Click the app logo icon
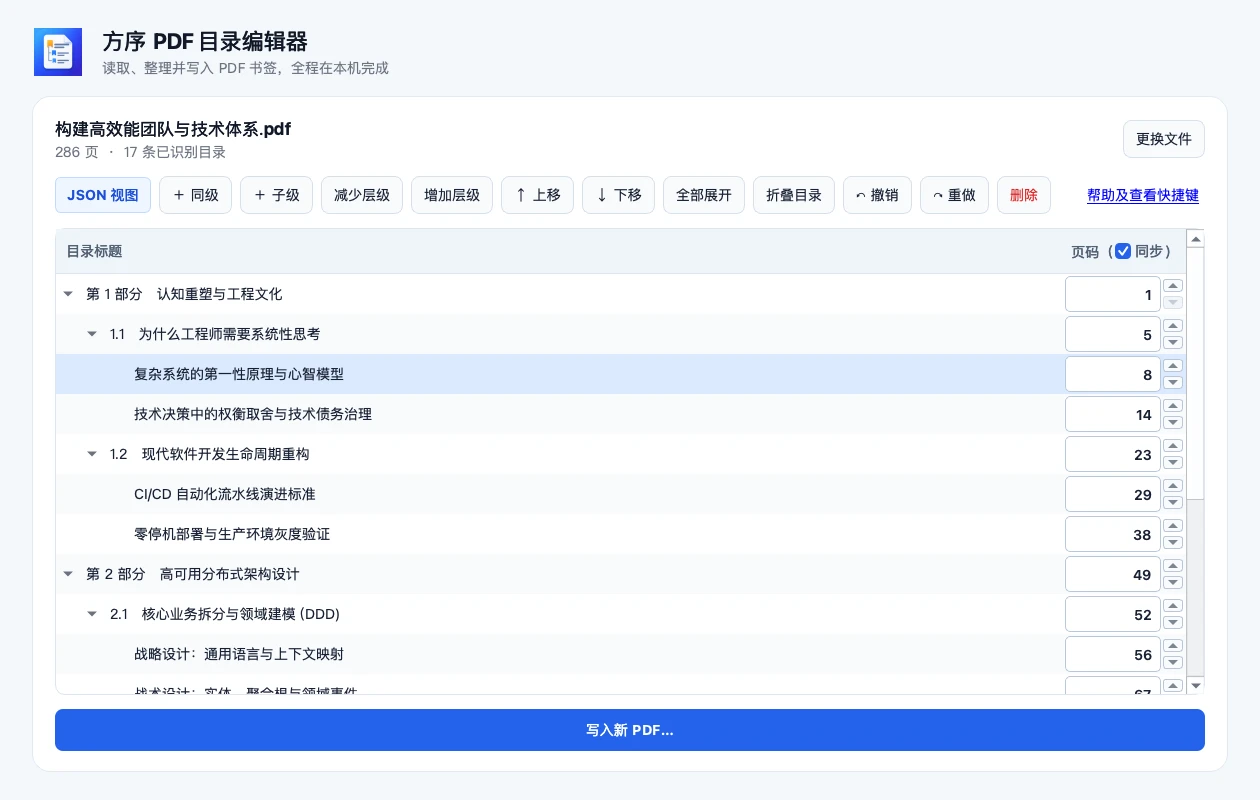This screenshot has width=1260, height=800. (58, 52)
